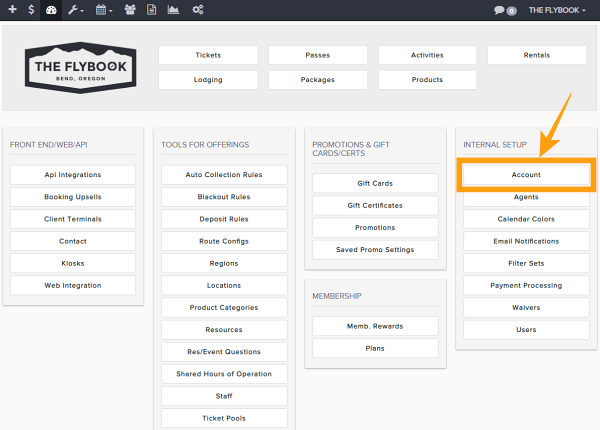Open Route Configs
Image resolution: width=600 pixels, height=430 pixels.
coord(224,241)
